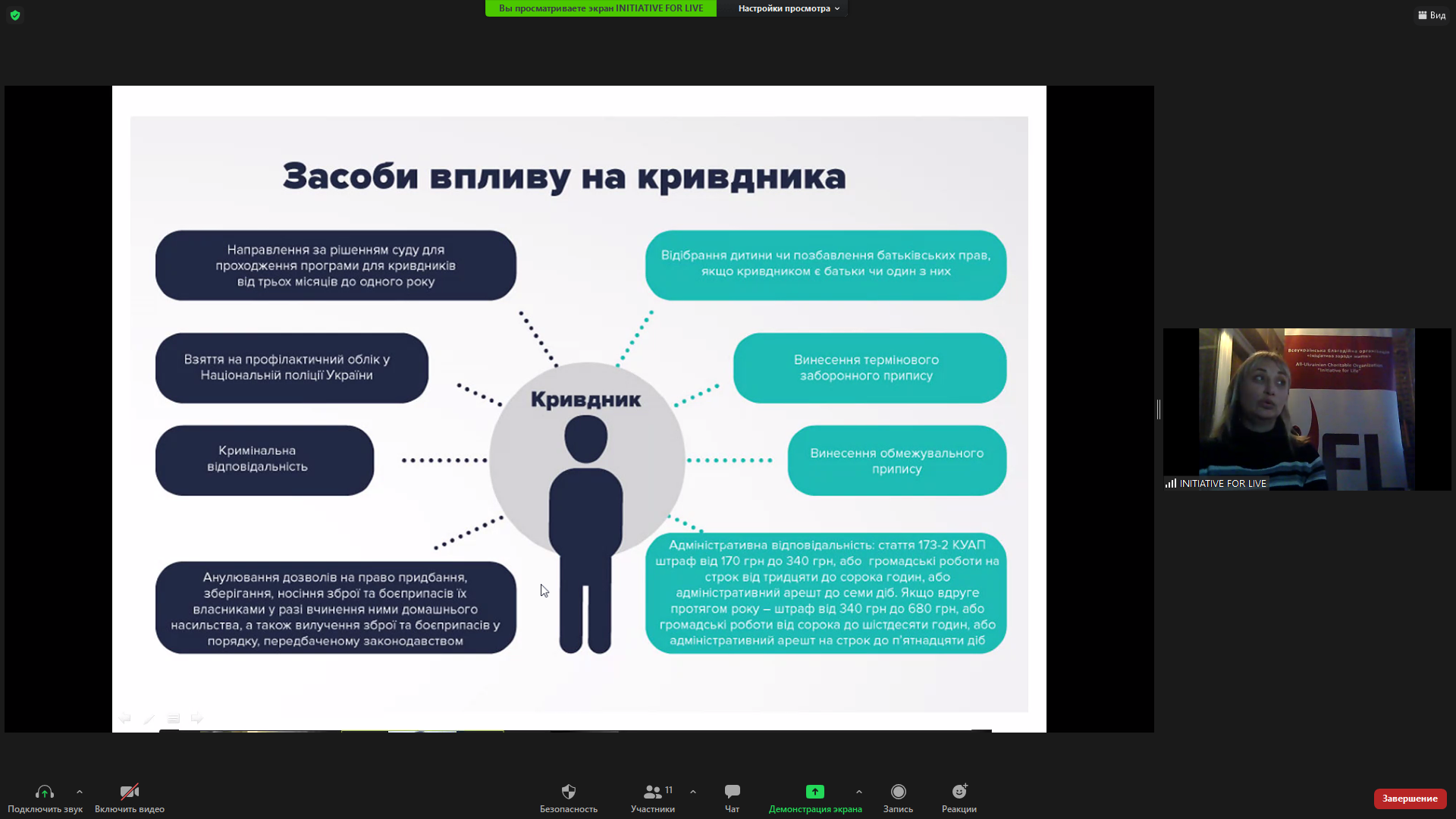Click green encryption shield icon top left
The width and height of the screenshot is (1456, 819).
(x=15, y=15)
